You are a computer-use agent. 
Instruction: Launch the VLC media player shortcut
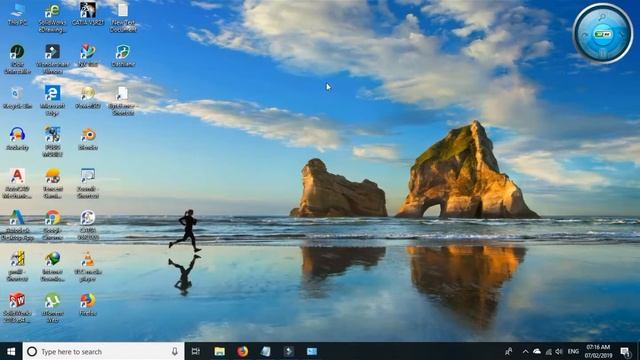coord(88,267)
